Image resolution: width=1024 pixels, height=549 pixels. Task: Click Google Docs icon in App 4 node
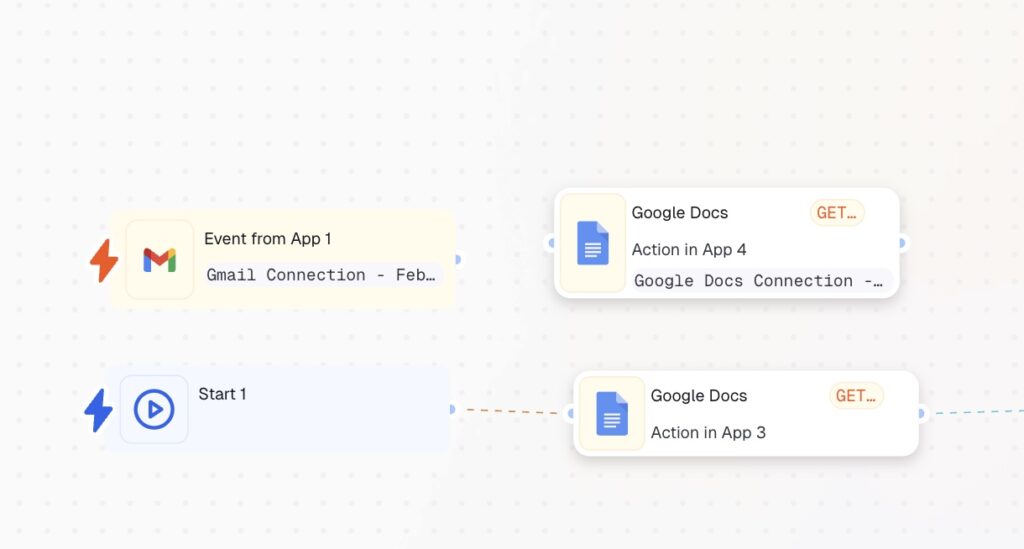(593, 243)
